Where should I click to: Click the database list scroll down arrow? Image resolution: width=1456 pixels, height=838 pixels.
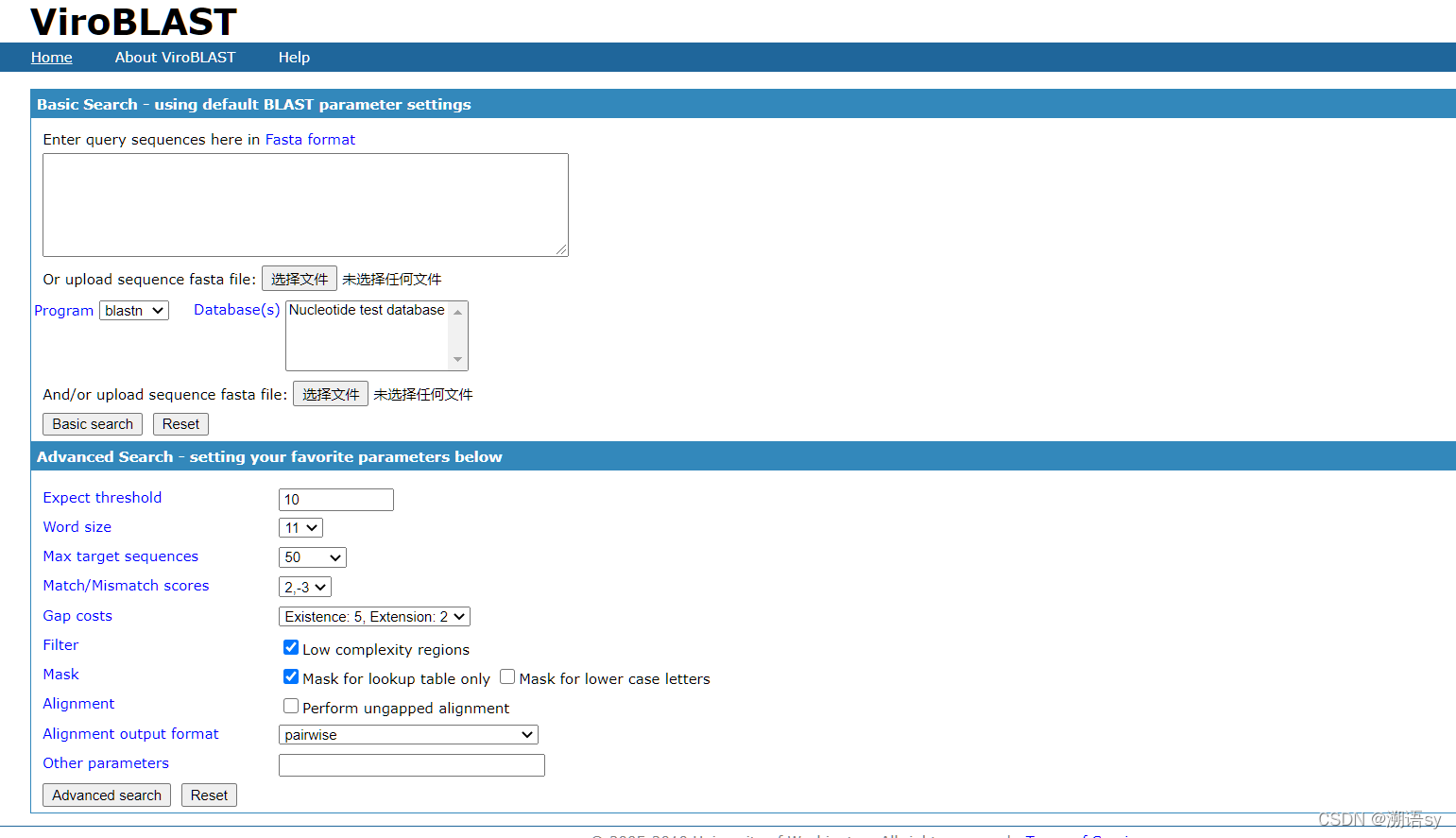(x=458, y=359)
